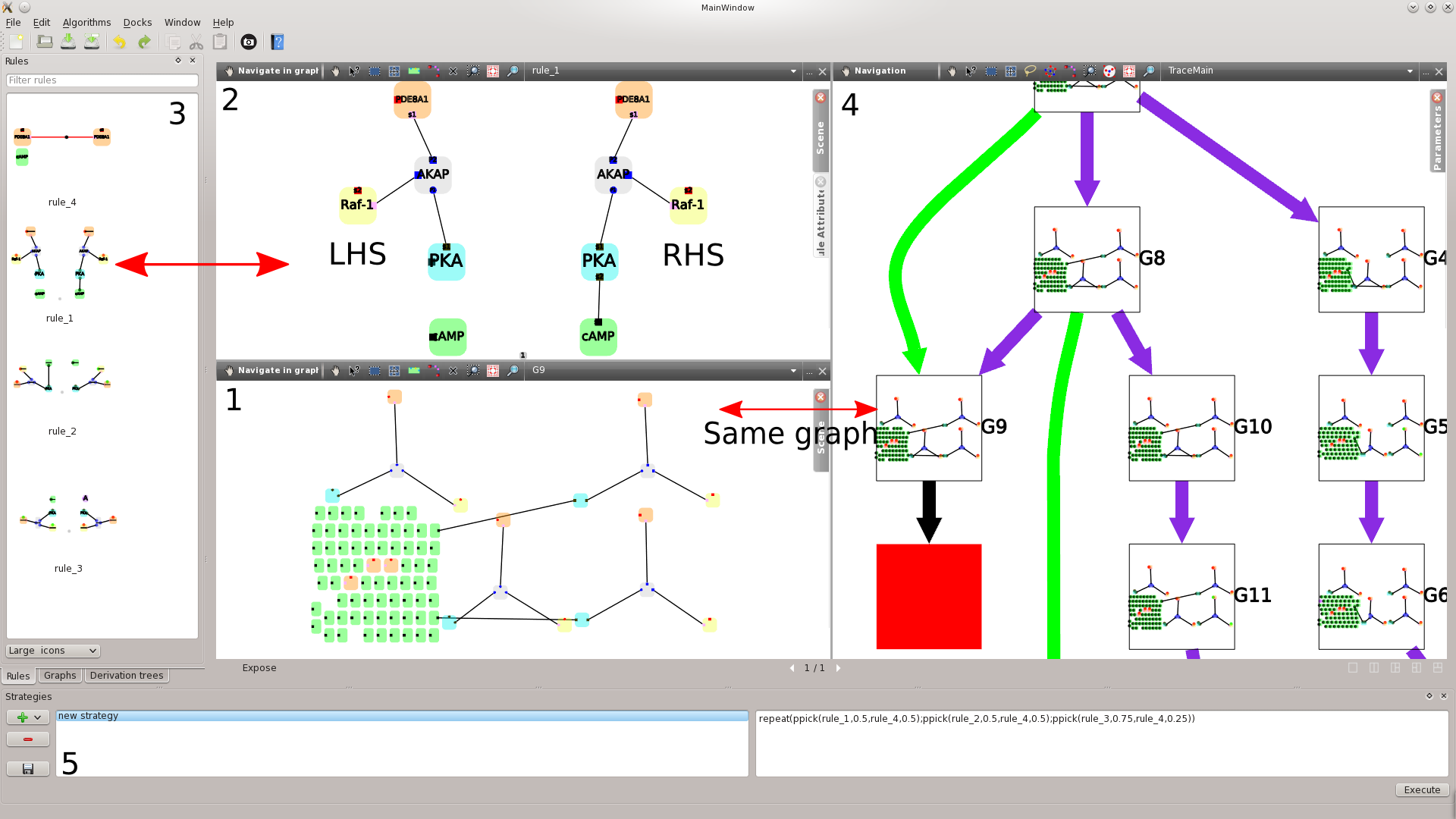This screenshot has height=819, width=1456.
Task: Expand the Large icons combo box
Action: [53, 651]
